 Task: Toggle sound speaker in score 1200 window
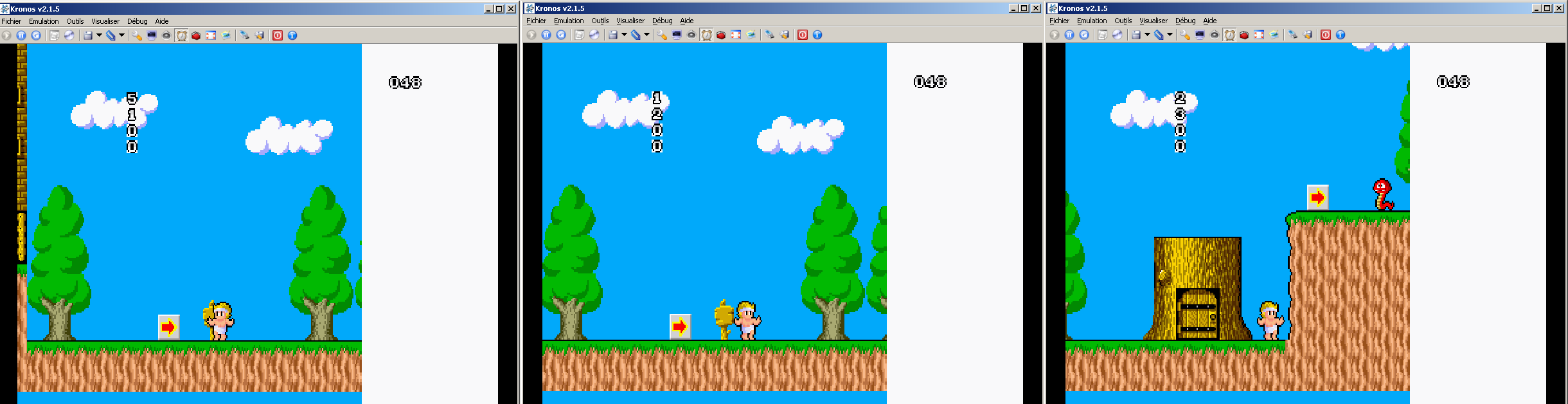691,35
